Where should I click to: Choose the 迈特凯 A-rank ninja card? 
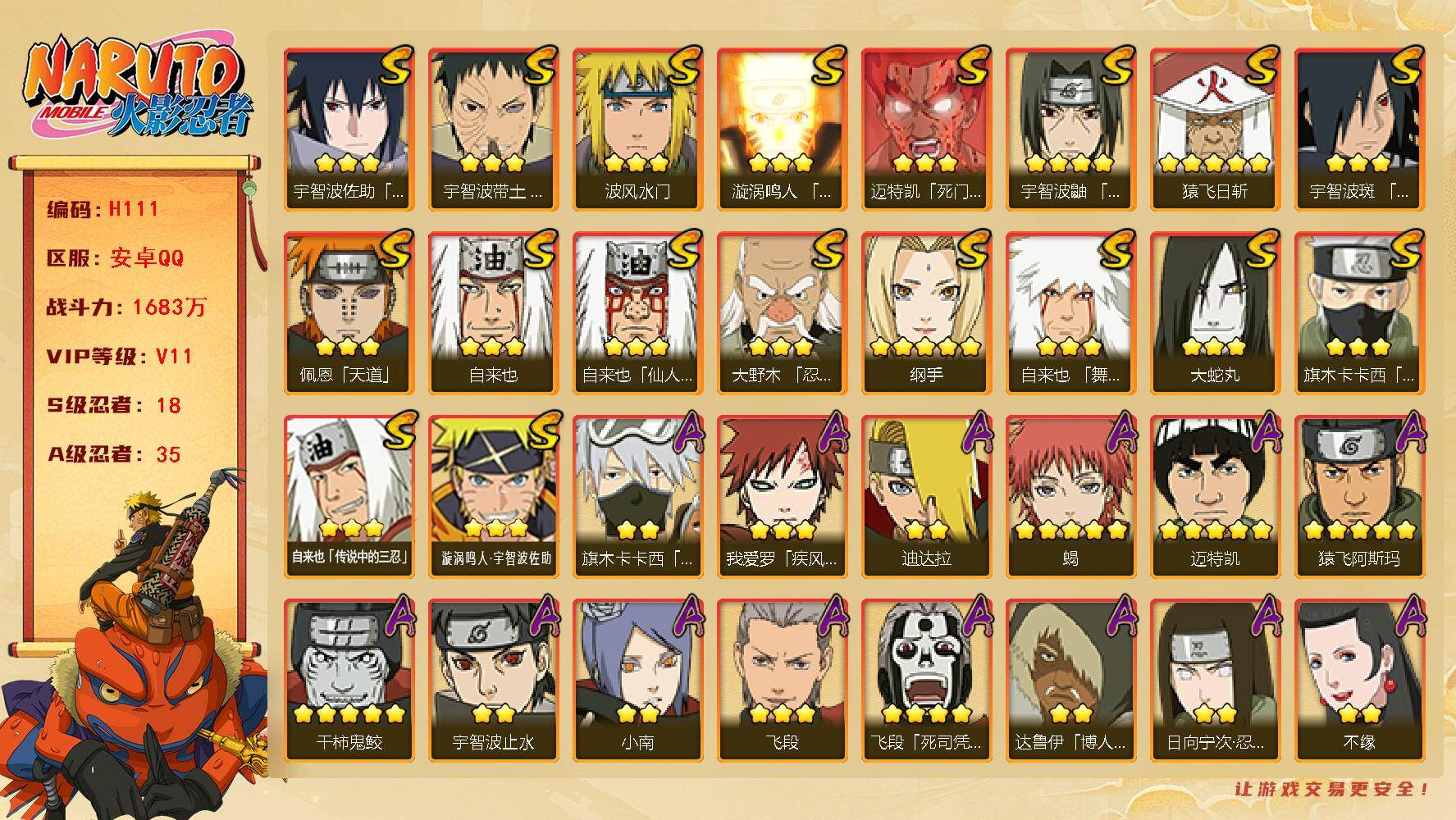tap(1215, 496)
